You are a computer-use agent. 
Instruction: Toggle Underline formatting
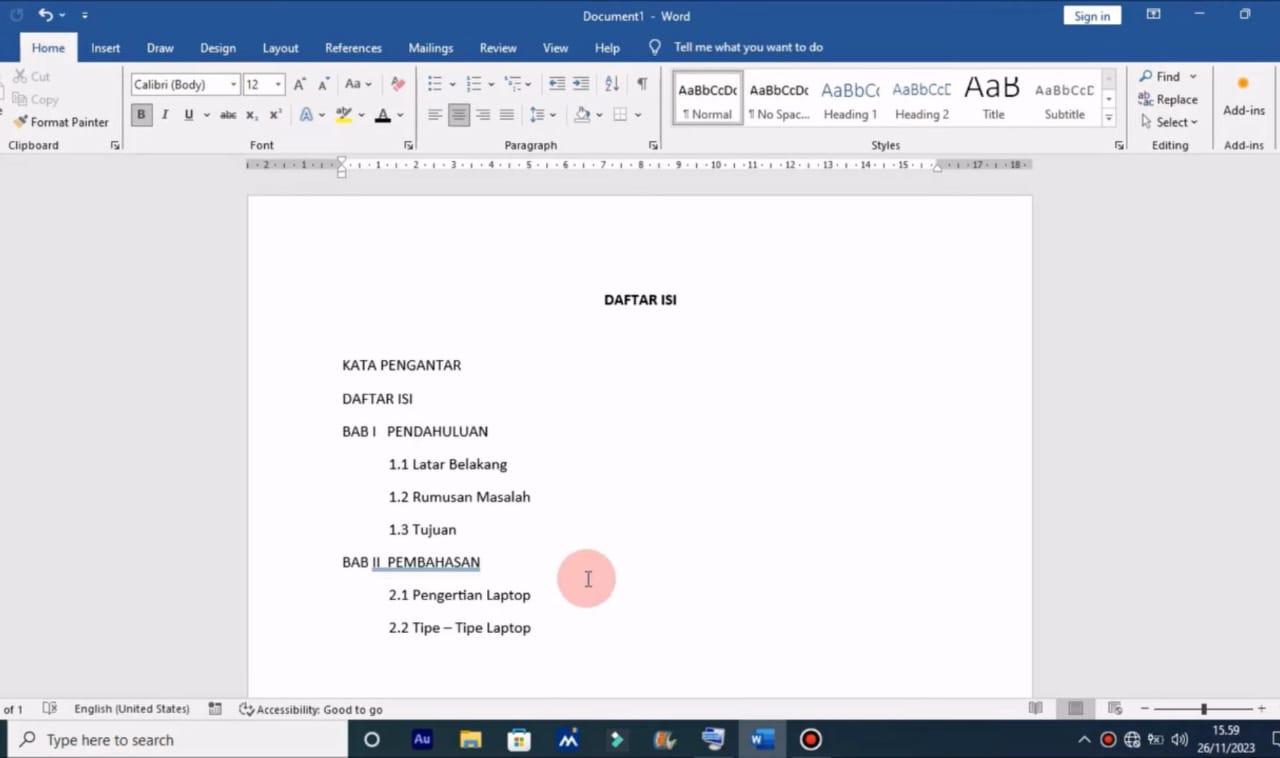tap(188, 115)
